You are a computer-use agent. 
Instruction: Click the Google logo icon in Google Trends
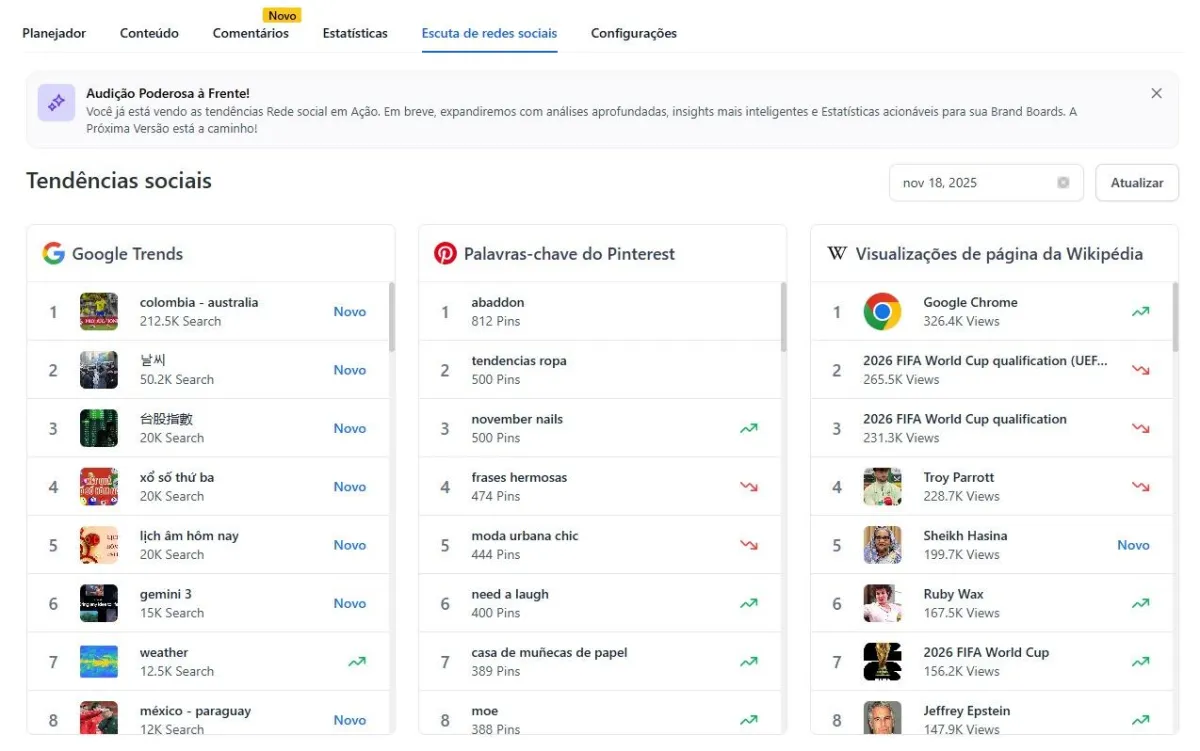pos(53,253)
